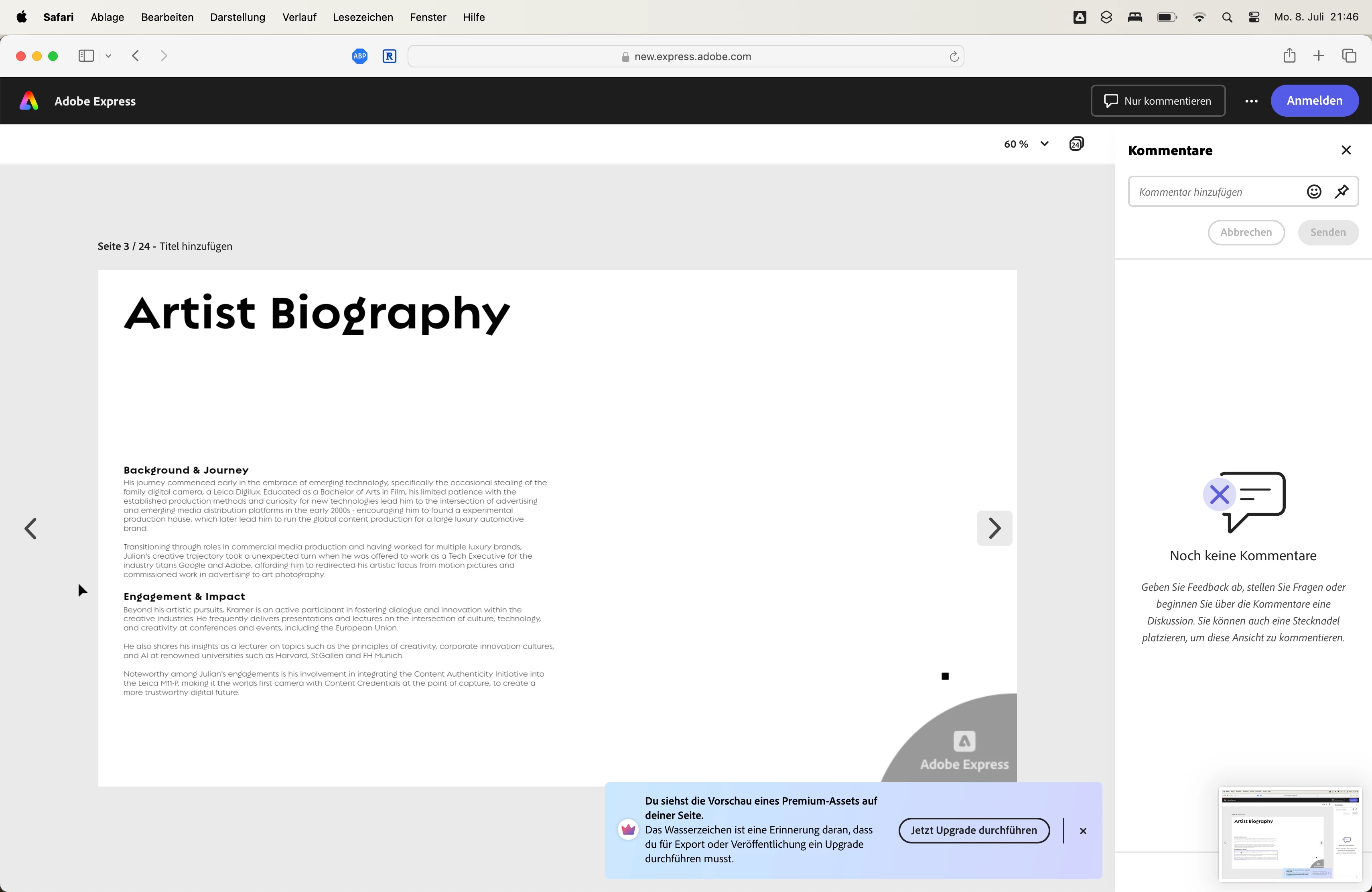Click the emoji picker icon in comment field
Viewport: 1372px width, 892px height.
coord(1313,192)
